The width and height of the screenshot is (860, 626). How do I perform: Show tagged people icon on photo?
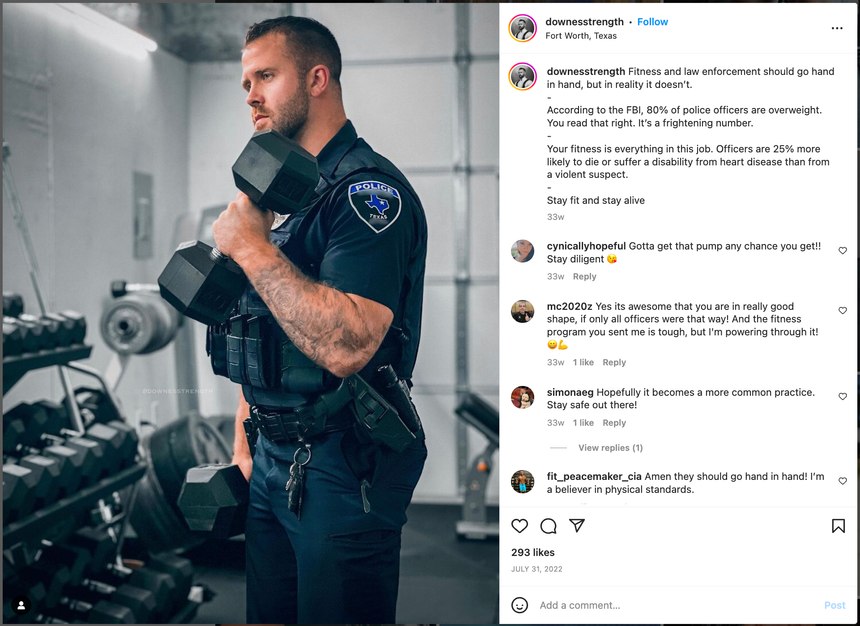pos(21,605)
